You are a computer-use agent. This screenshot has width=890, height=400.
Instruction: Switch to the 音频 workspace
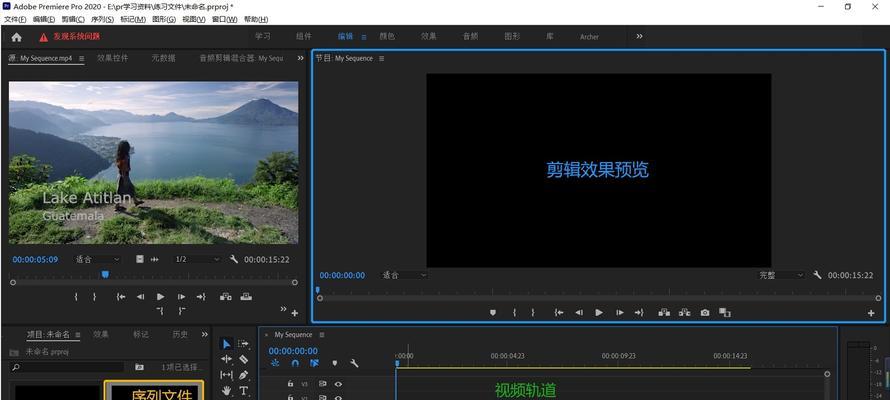click(471, 36)
